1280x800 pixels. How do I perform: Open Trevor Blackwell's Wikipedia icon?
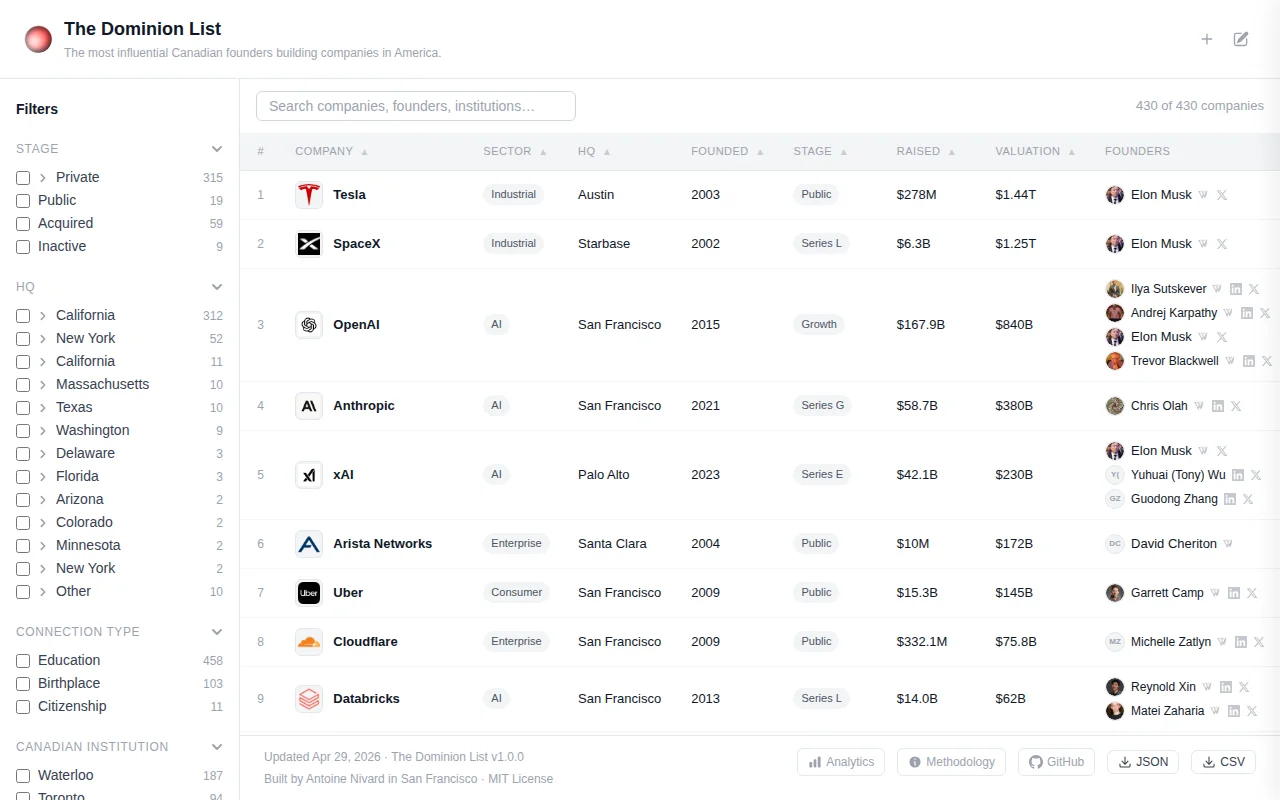tap(1230, 361)
